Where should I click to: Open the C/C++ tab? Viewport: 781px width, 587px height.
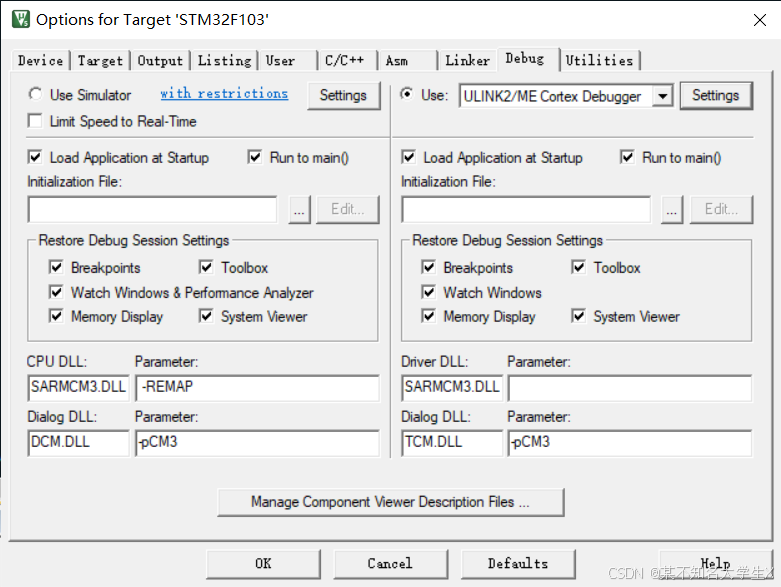[x=347, y=61]
